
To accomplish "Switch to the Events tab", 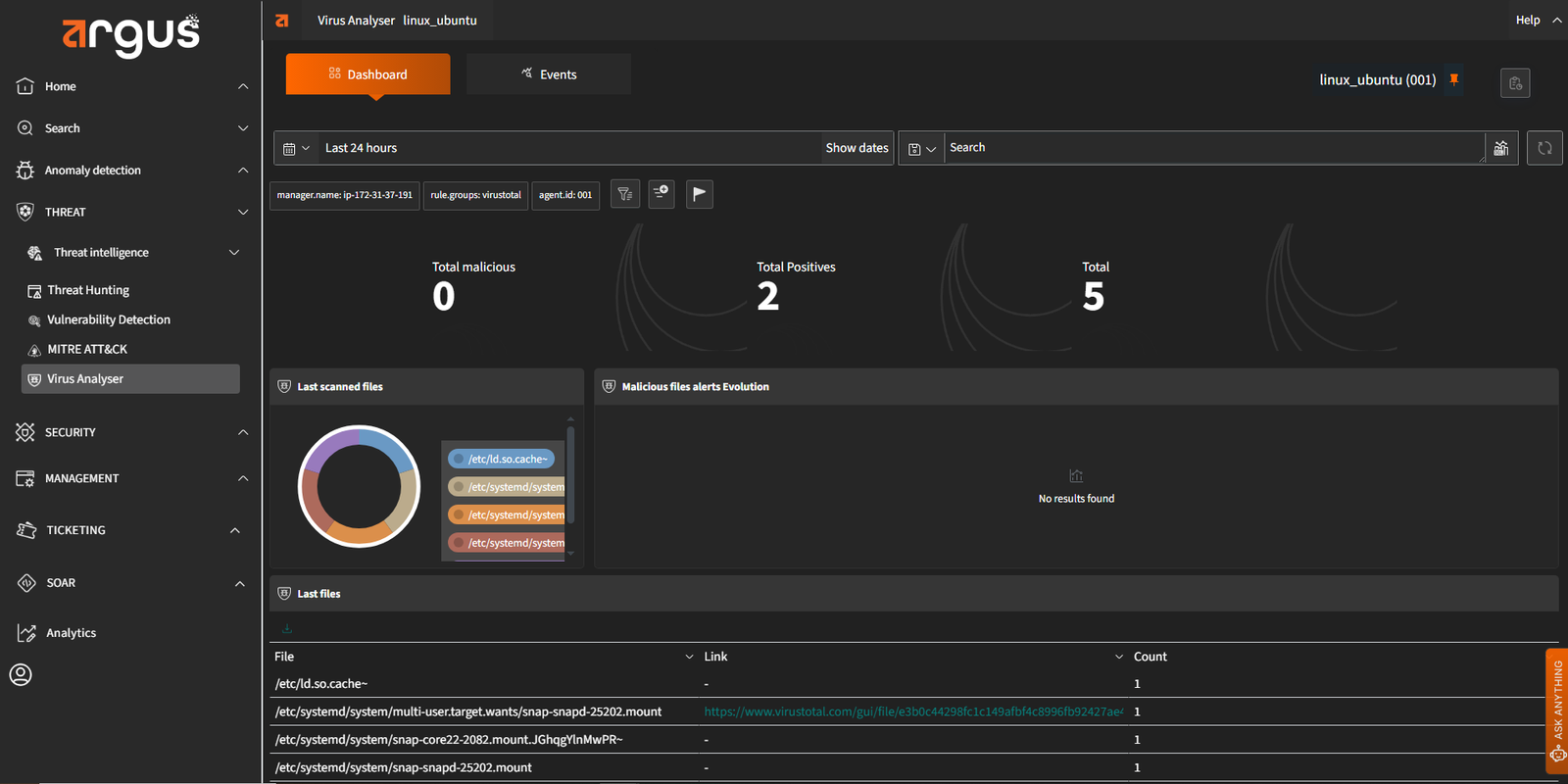I will (549, 74).
